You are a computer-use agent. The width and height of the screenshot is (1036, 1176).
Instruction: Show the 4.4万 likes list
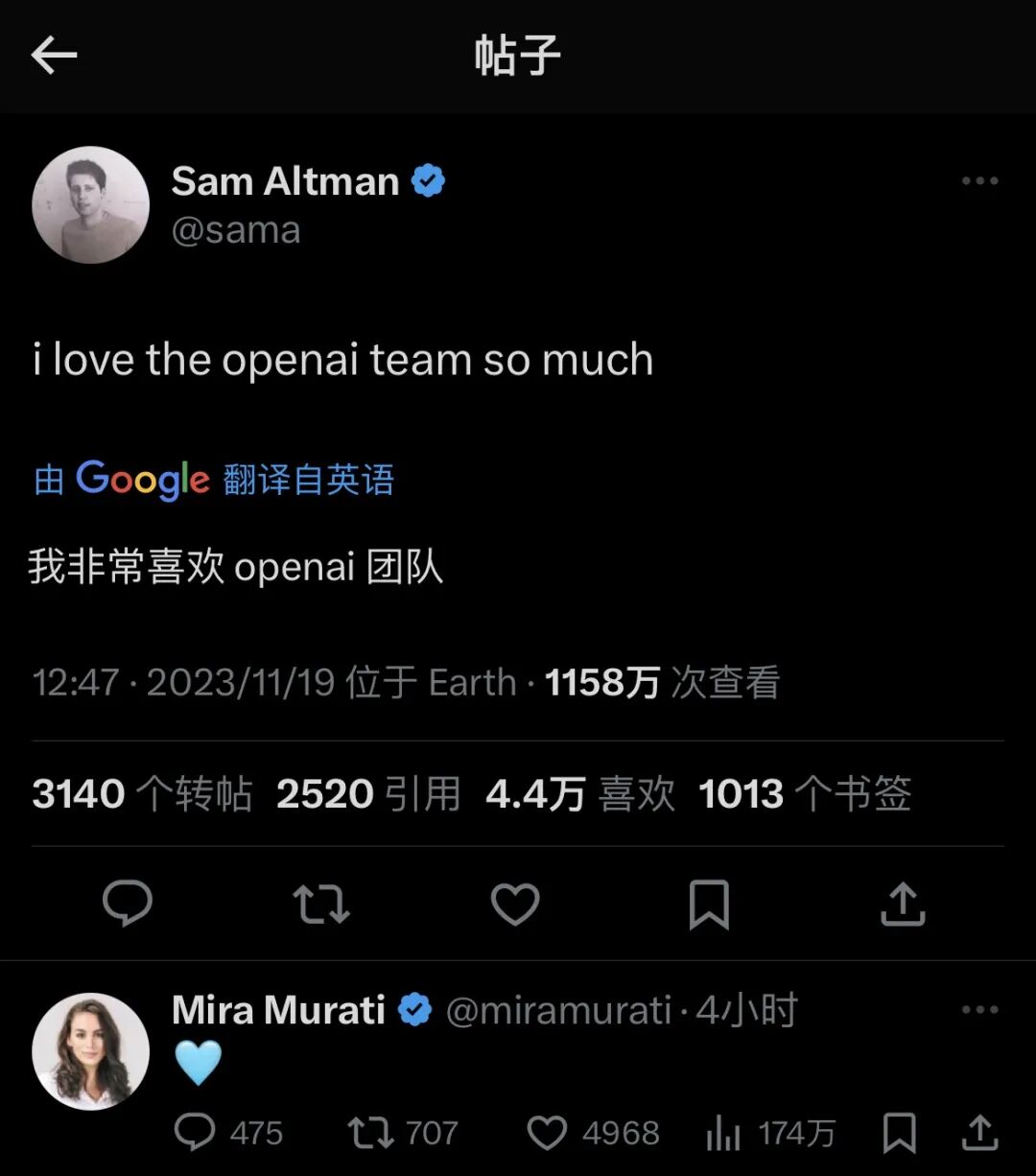[x=580, y=794]
